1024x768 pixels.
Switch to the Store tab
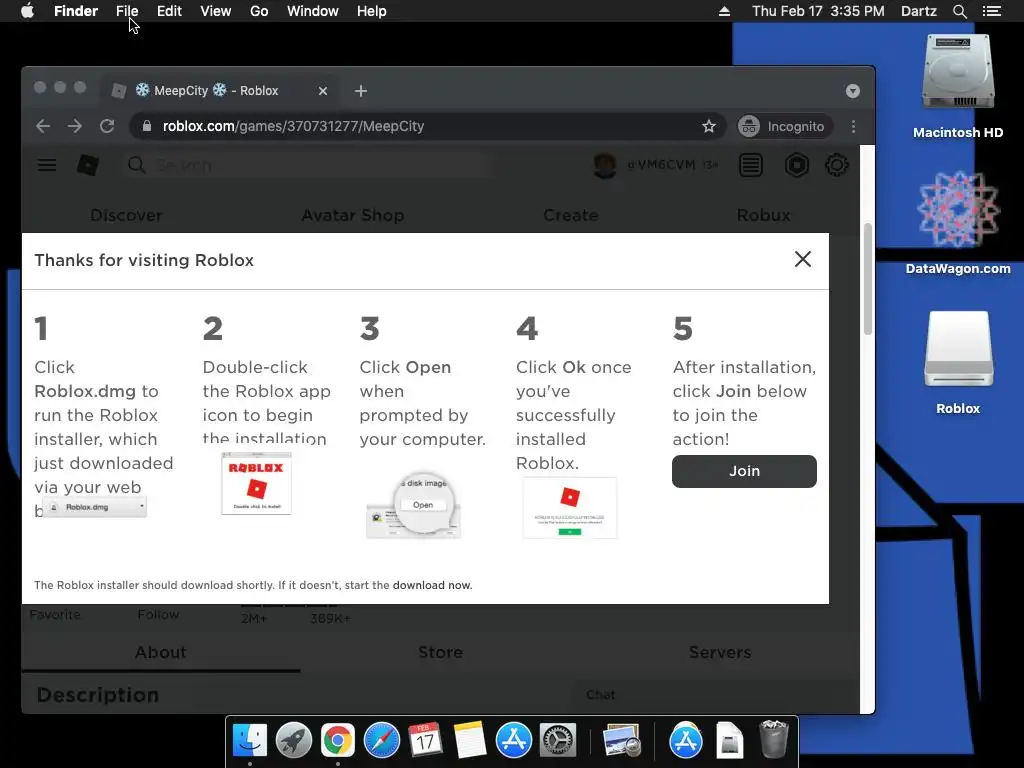[440, 652]
